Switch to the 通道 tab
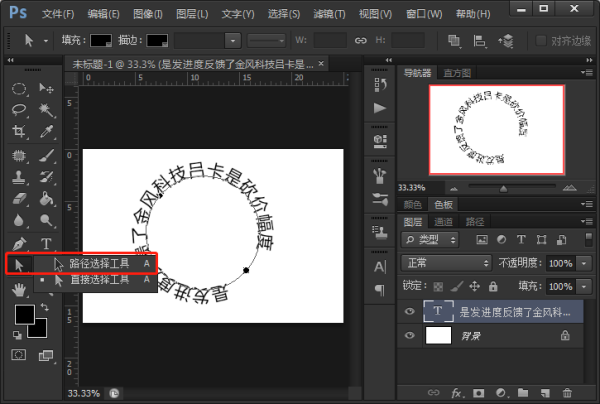The height and width of the screenshot is (404, 600). (x=443, y=222)
